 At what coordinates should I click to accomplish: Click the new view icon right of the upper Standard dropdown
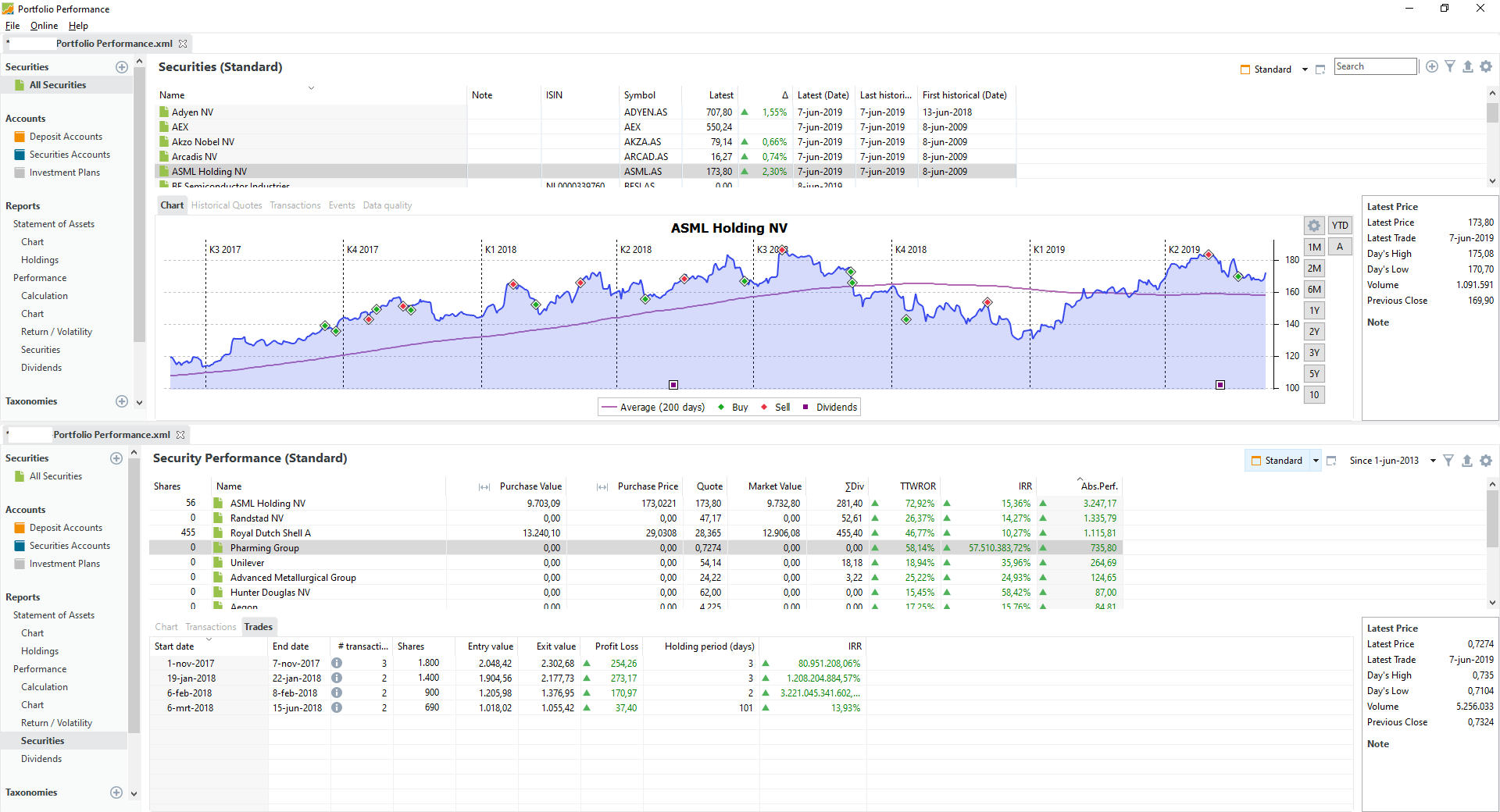[1320, 69]
